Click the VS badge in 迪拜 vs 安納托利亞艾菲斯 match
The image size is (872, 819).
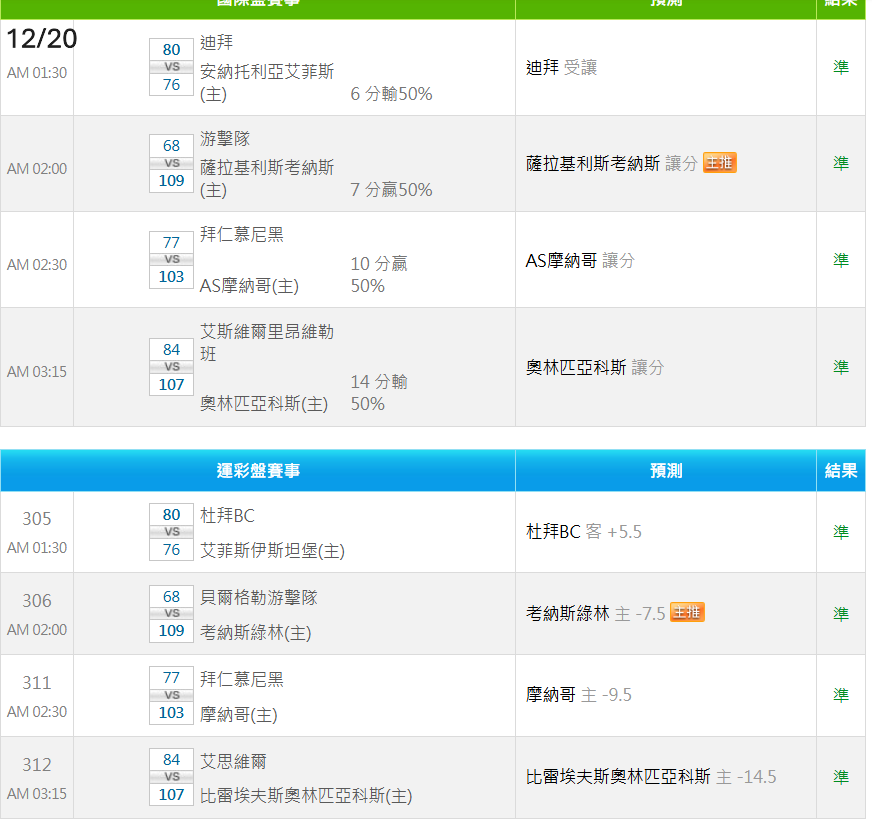(172, 67)
